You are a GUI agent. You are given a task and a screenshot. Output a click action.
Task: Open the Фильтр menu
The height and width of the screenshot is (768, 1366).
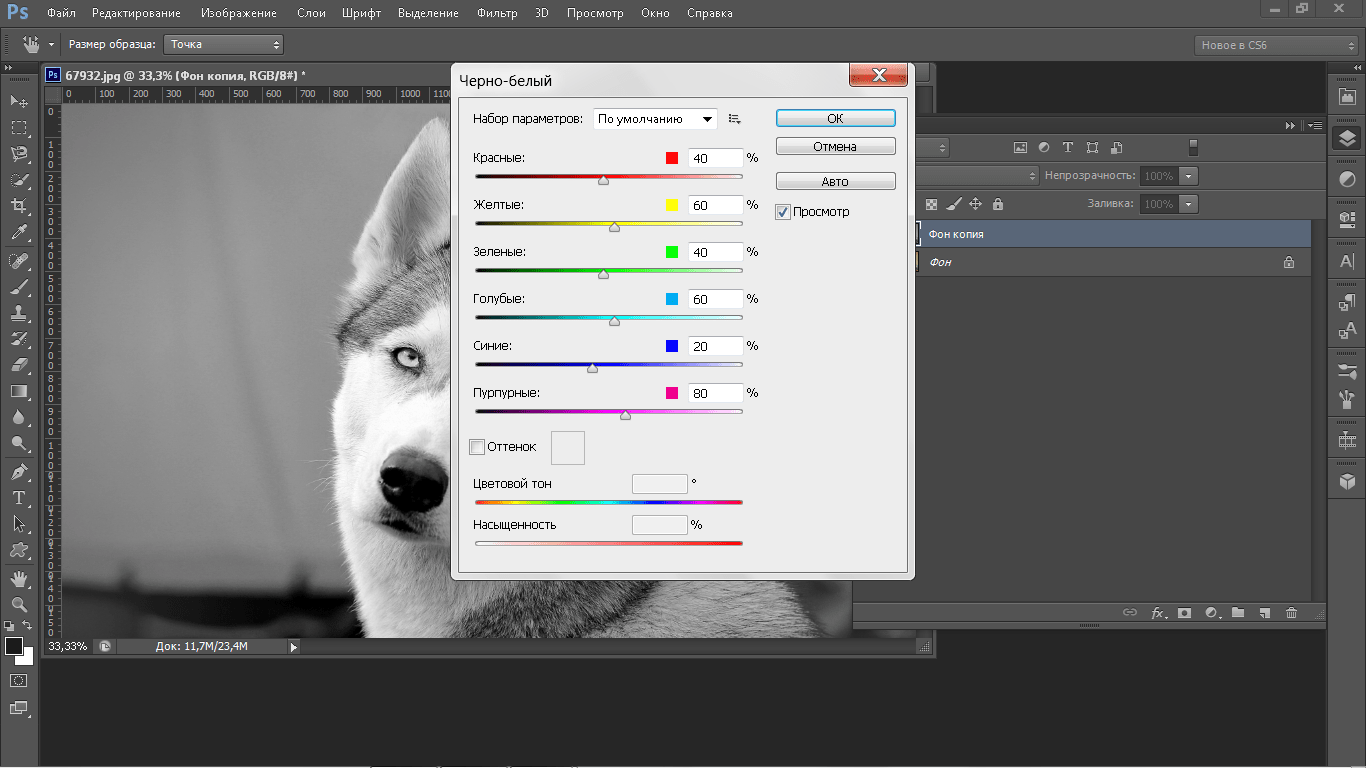[x=497, y=13]
